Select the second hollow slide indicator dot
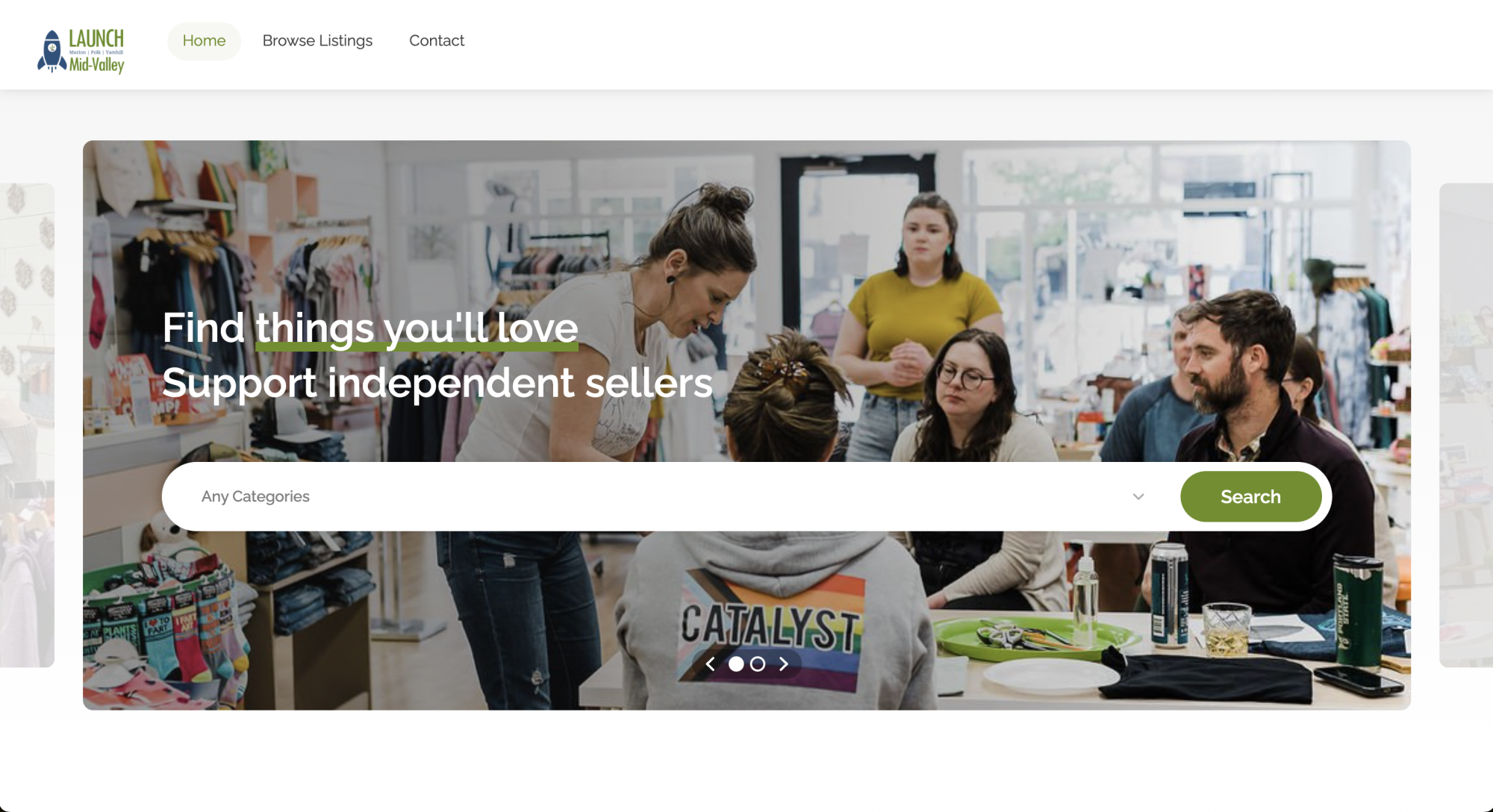1493x812 pixels. click(x=758, y=663)
